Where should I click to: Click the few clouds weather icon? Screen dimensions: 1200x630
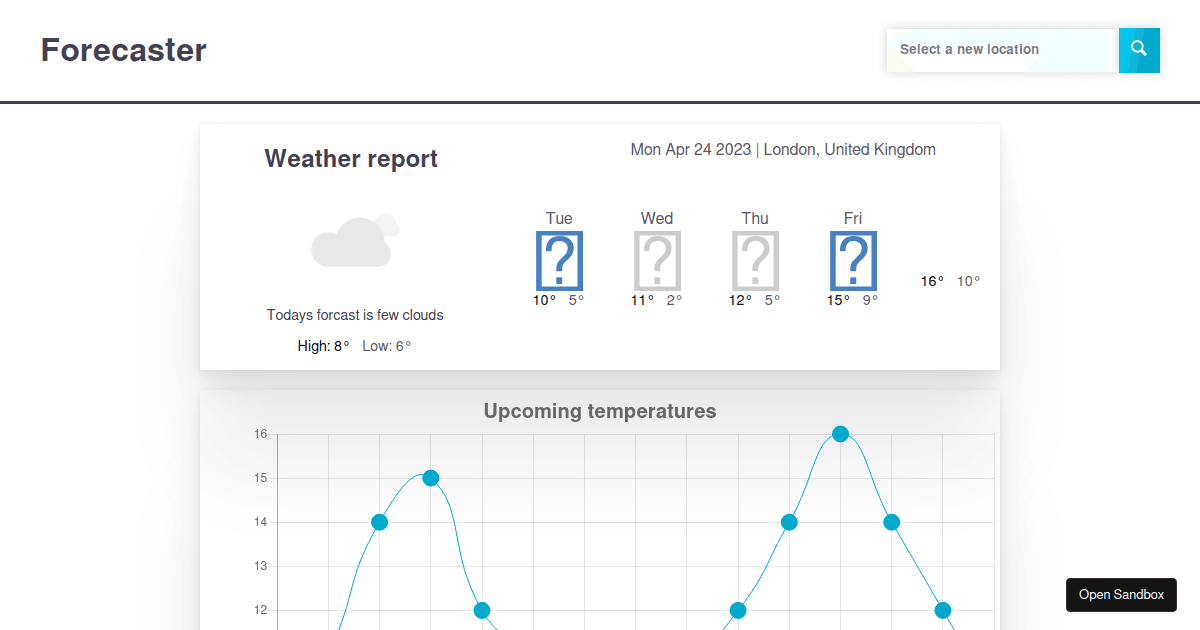coord(355,240)
